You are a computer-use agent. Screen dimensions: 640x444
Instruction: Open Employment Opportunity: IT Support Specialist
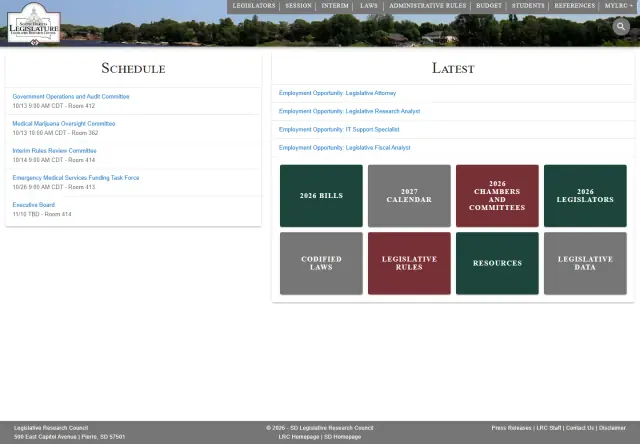[x=339, y=129]
